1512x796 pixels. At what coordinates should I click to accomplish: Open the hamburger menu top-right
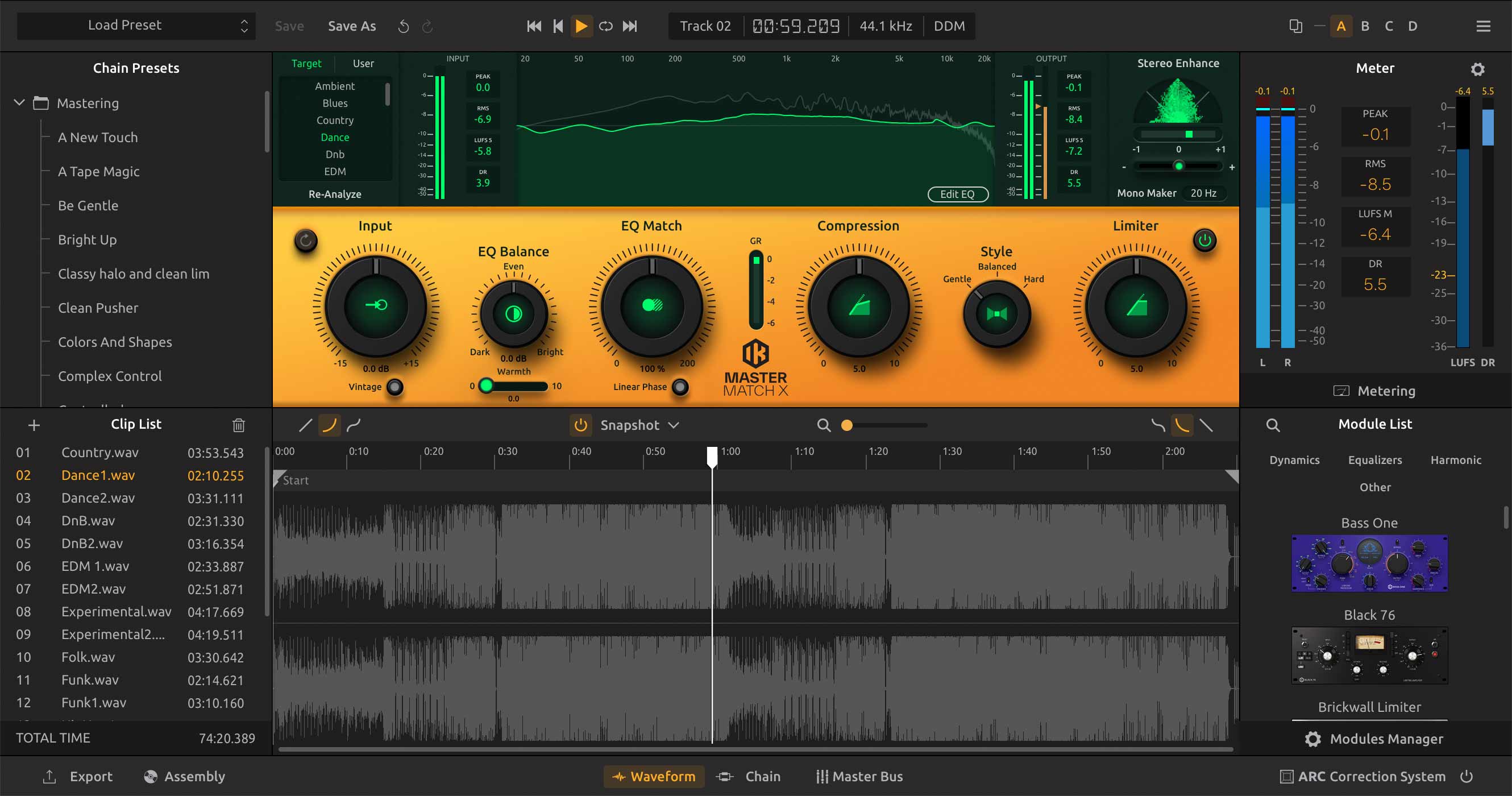click(1483, 26)
